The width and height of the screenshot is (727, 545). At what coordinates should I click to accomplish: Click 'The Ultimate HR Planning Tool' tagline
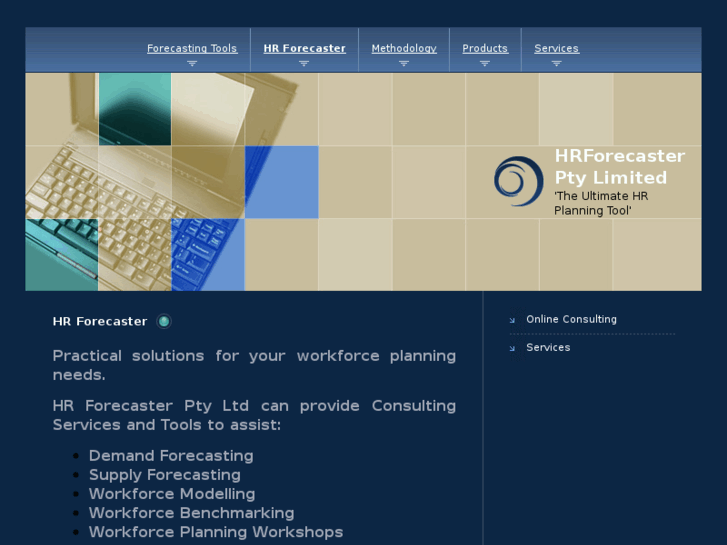(601, 203)
